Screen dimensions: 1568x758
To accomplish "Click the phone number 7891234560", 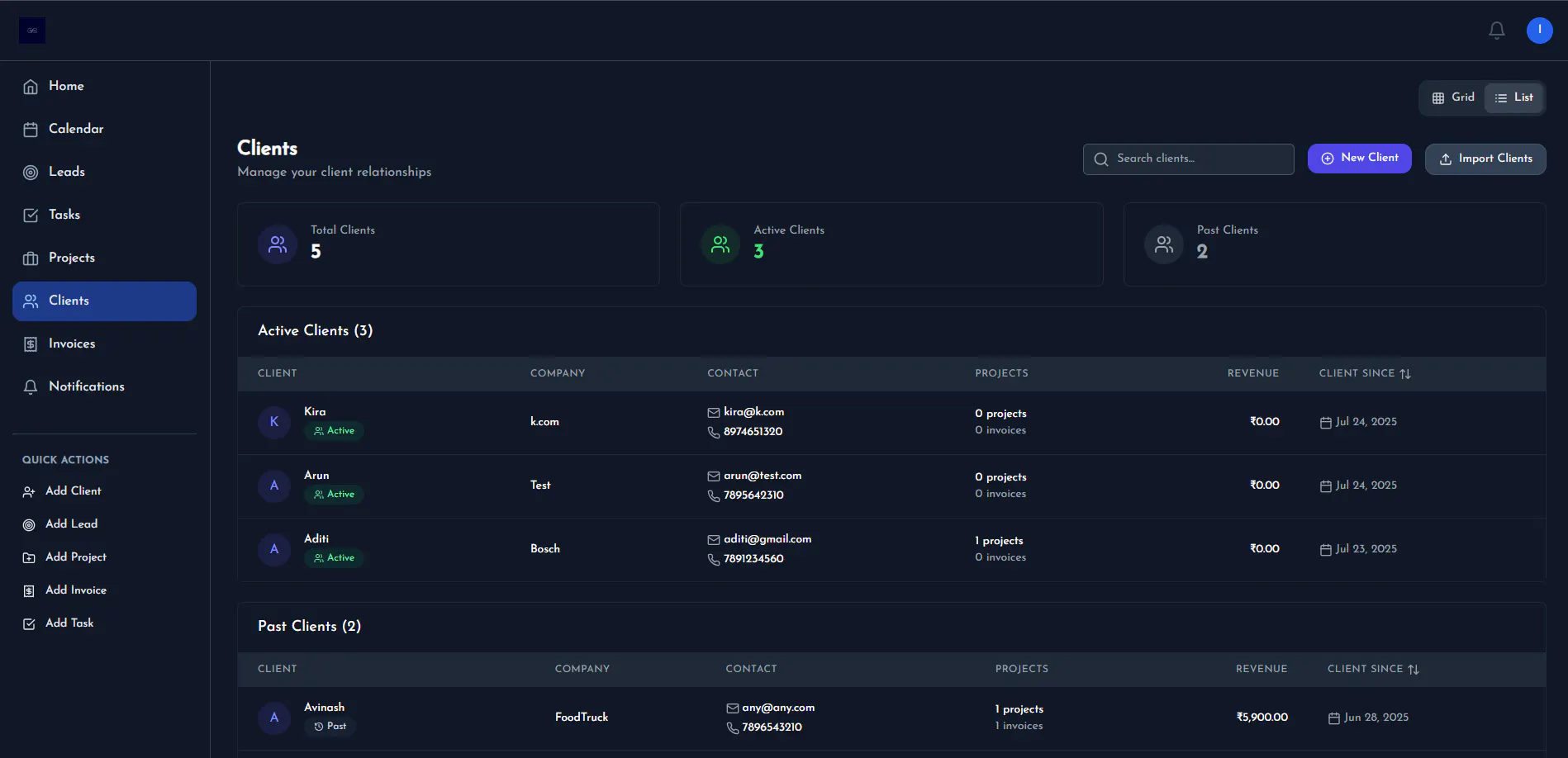I will click(x=753, y=559).
